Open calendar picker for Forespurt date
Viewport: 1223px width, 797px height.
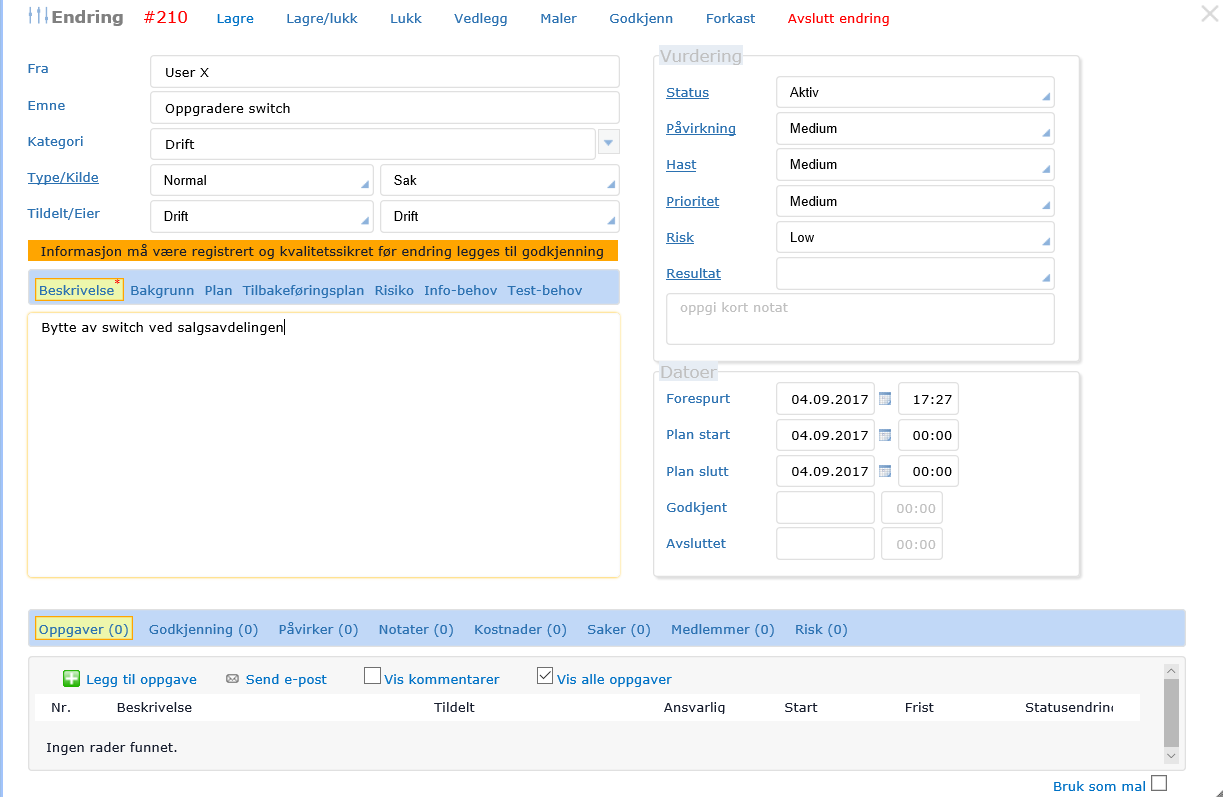point(885,399)
